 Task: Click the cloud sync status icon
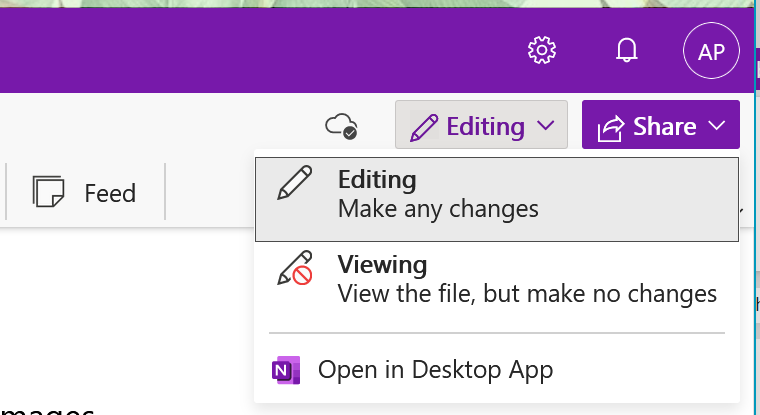click(x=342, y=126)
